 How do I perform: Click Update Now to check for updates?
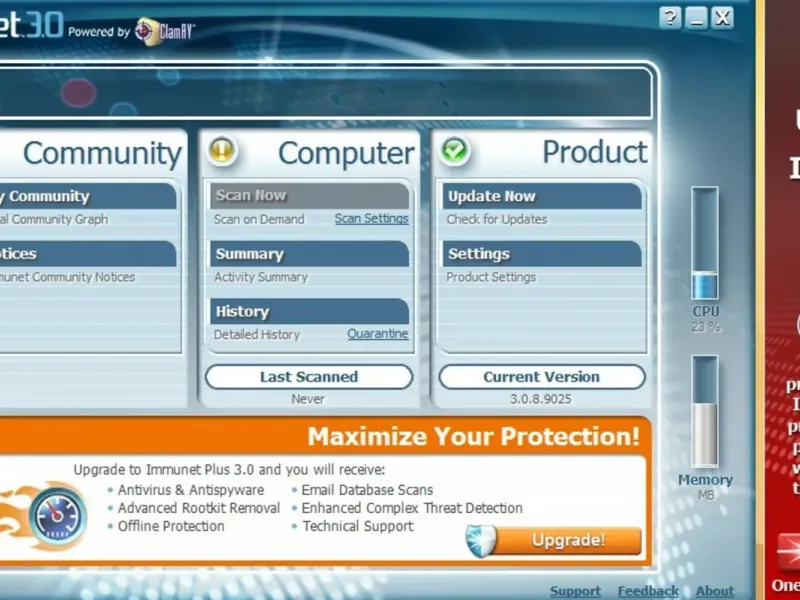[x=542, y=196]
